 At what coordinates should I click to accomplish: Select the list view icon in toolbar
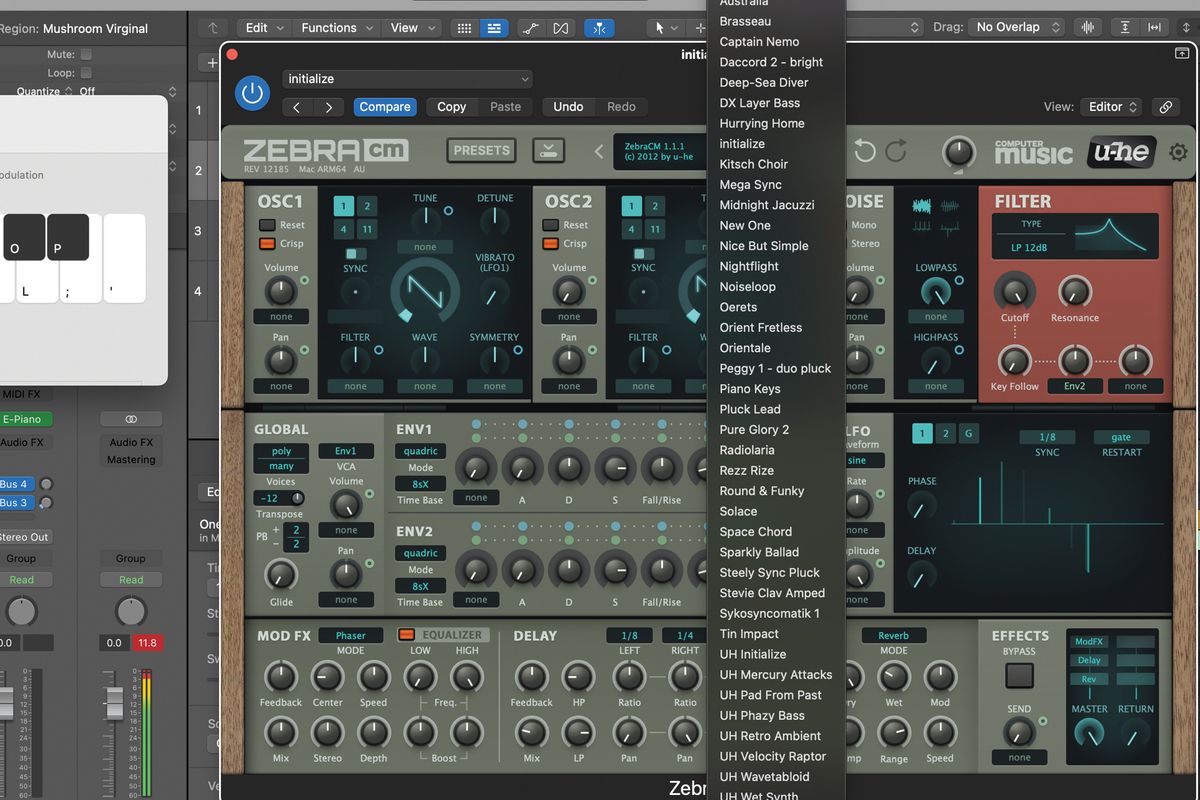tap(493, 28)
